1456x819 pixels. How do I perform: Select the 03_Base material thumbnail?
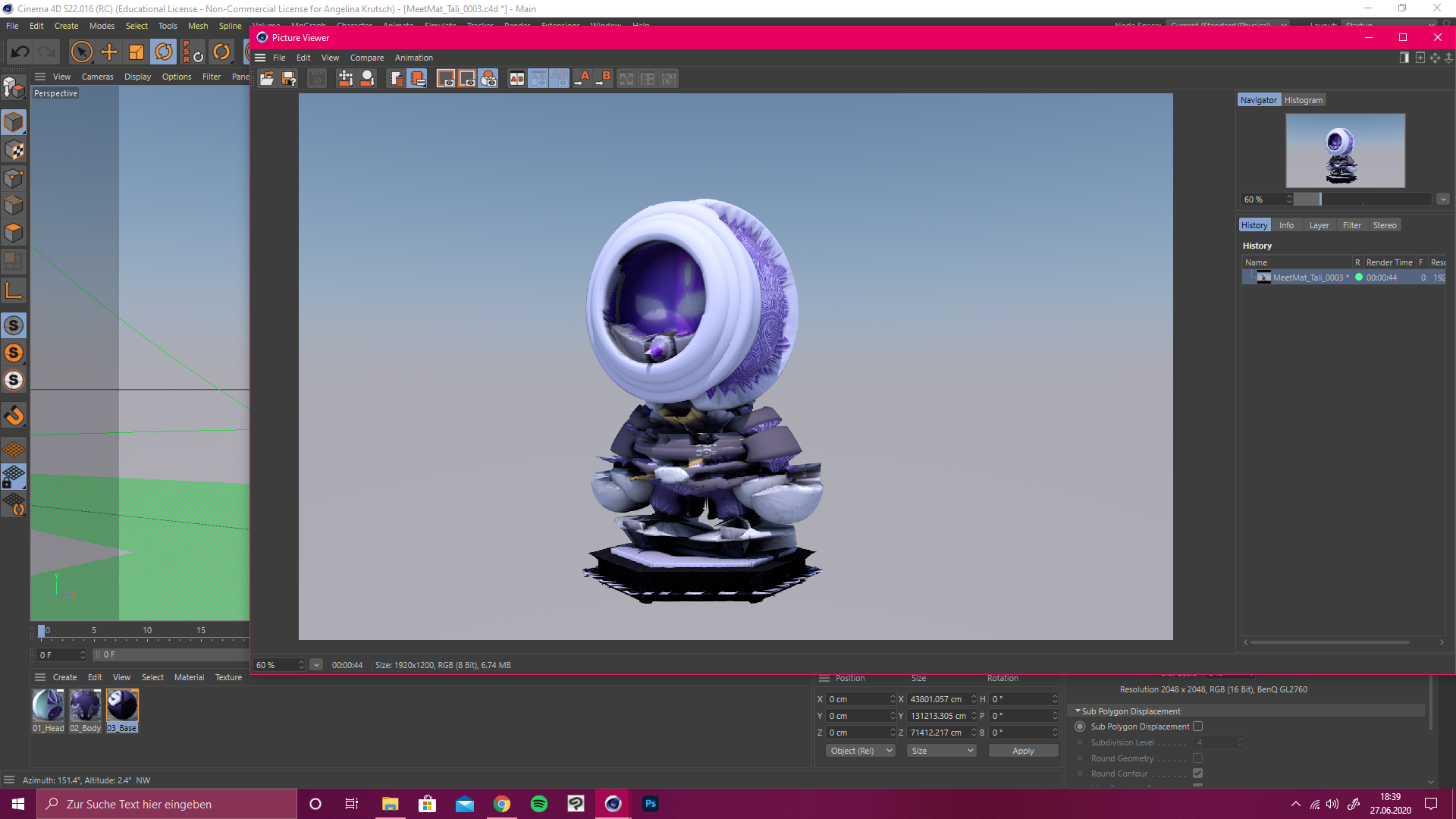(x=122, y=706)
